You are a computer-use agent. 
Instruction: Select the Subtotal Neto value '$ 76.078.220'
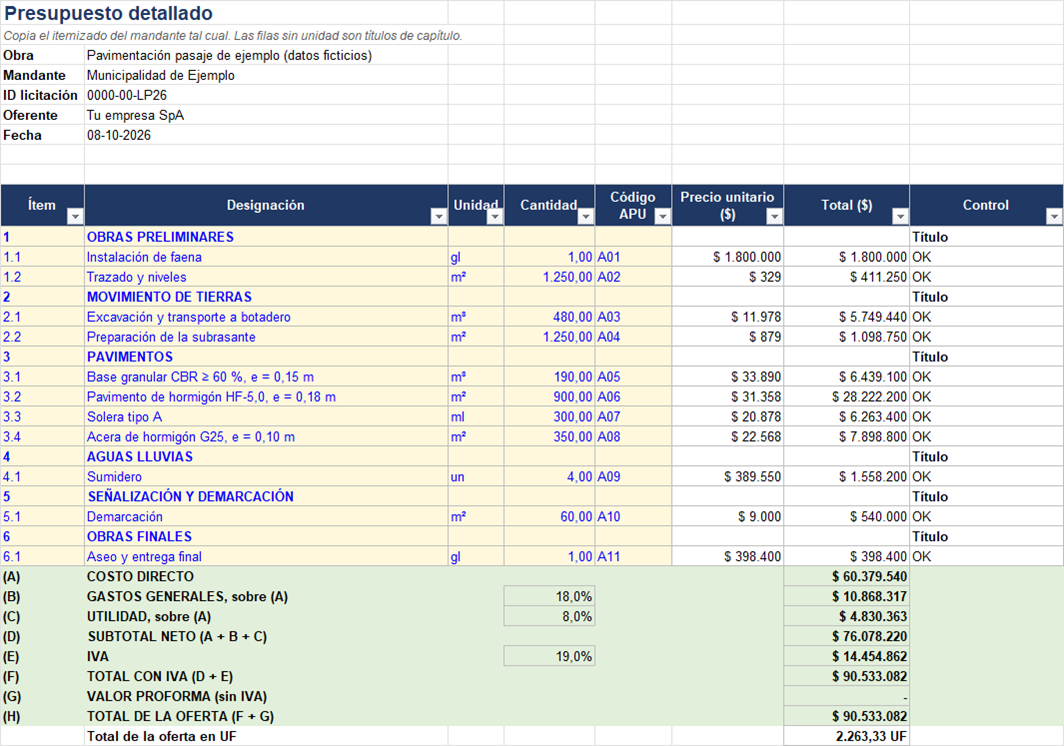pos(847,636)
